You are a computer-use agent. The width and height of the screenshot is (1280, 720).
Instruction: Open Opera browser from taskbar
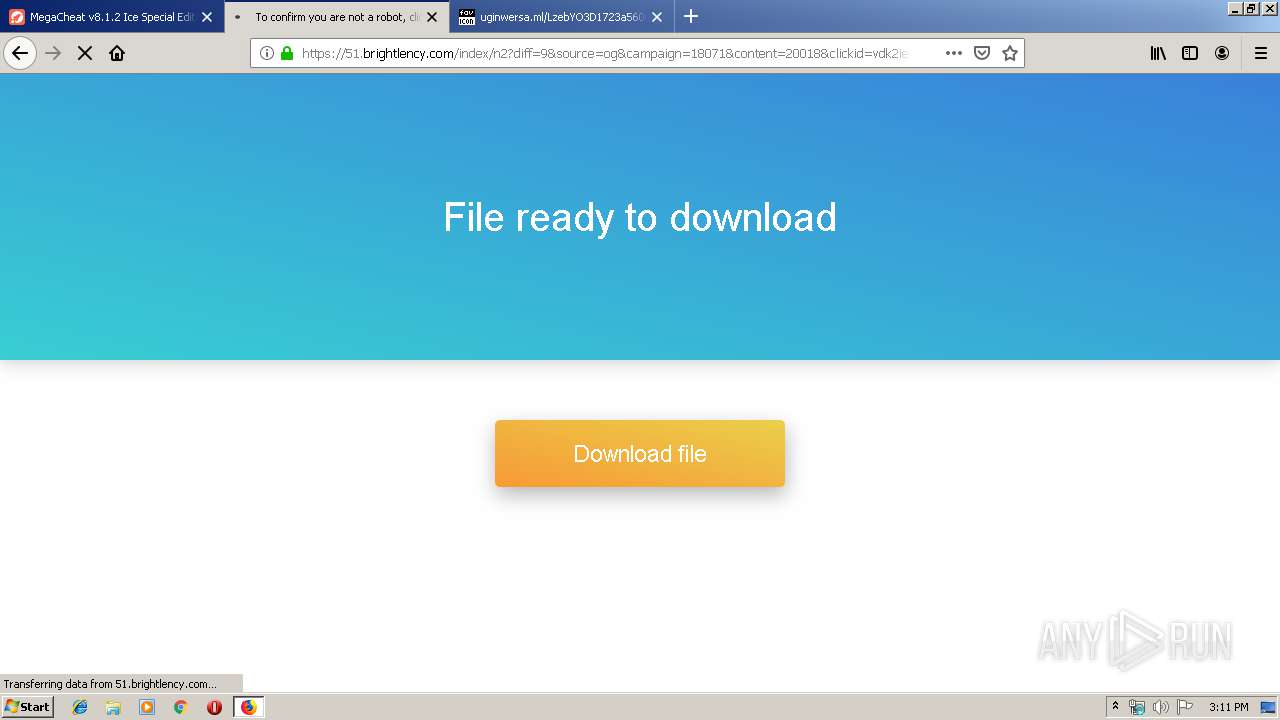pos(214,707)
